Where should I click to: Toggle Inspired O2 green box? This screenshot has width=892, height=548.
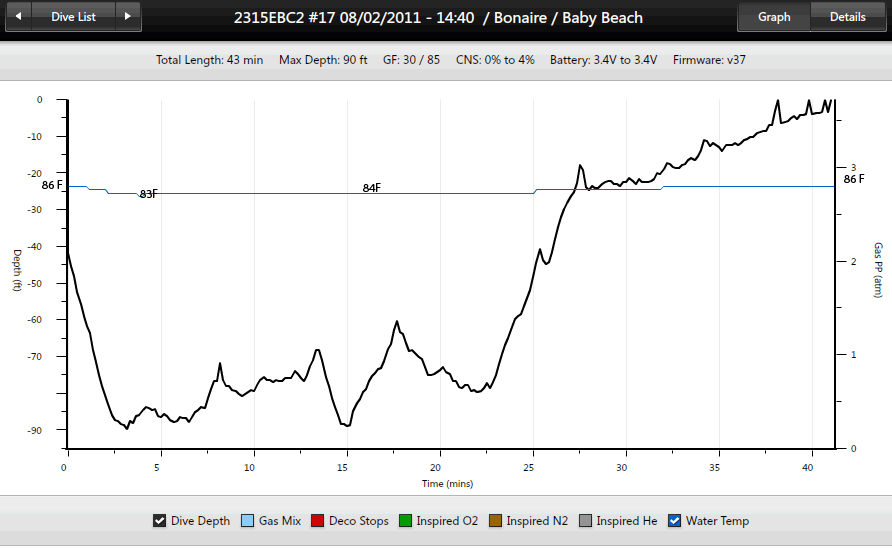[406, 521]
